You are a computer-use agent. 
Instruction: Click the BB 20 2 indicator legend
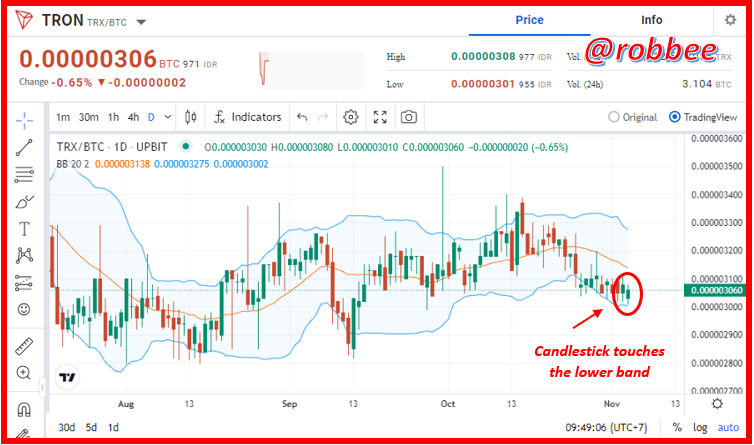coord(73,164)
